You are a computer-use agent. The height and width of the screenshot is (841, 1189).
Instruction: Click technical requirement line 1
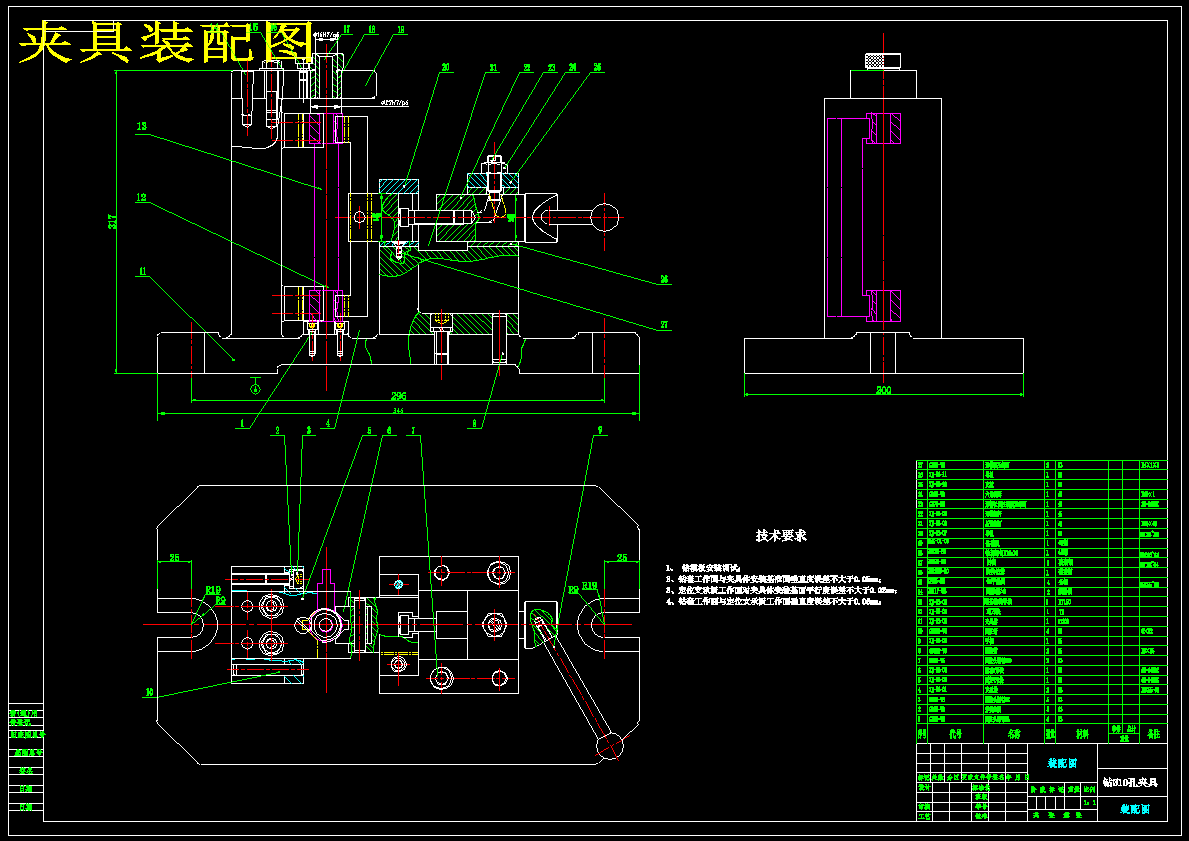(703, 567)
